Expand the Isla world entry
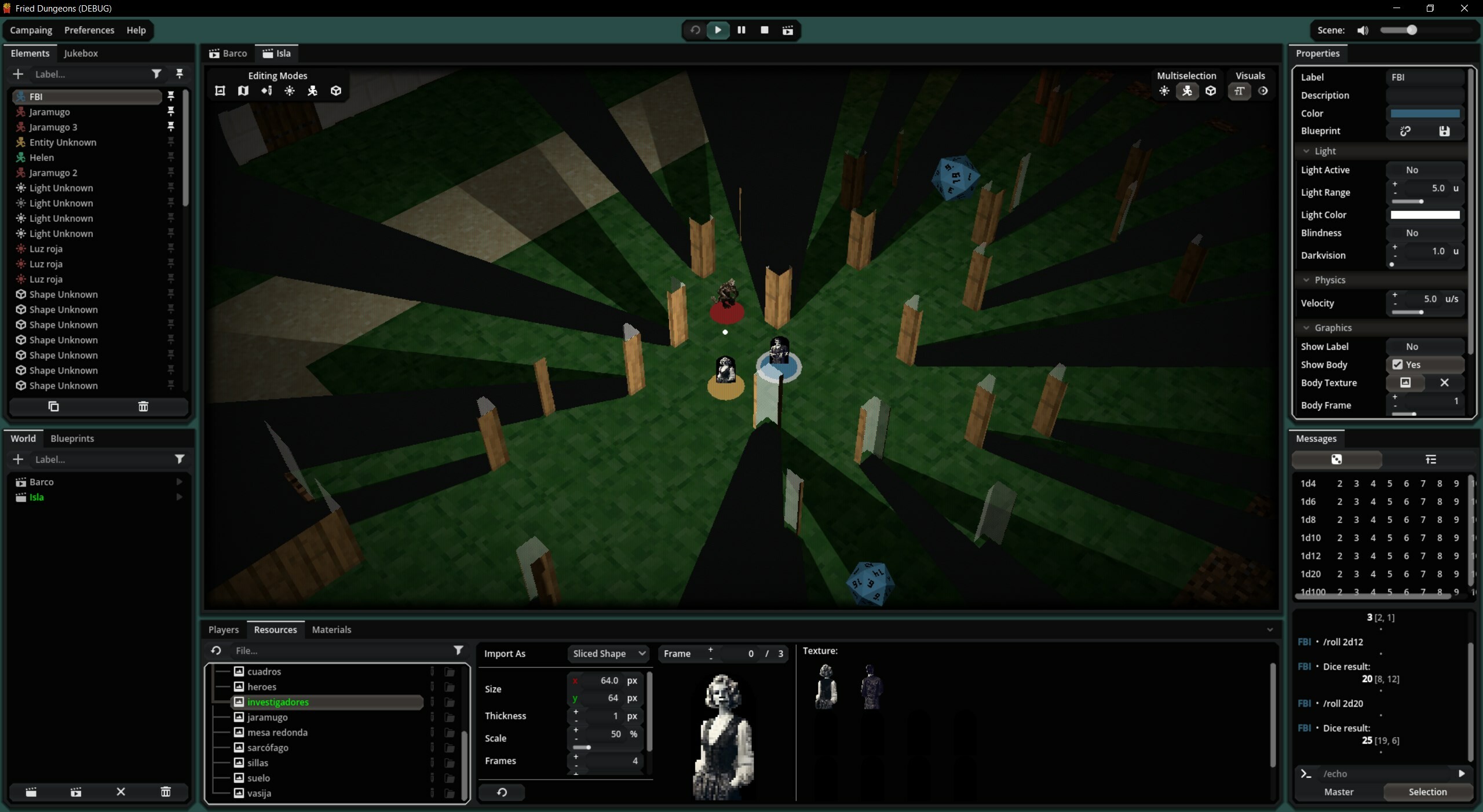 pyautogui.click(x=179, y=497)
